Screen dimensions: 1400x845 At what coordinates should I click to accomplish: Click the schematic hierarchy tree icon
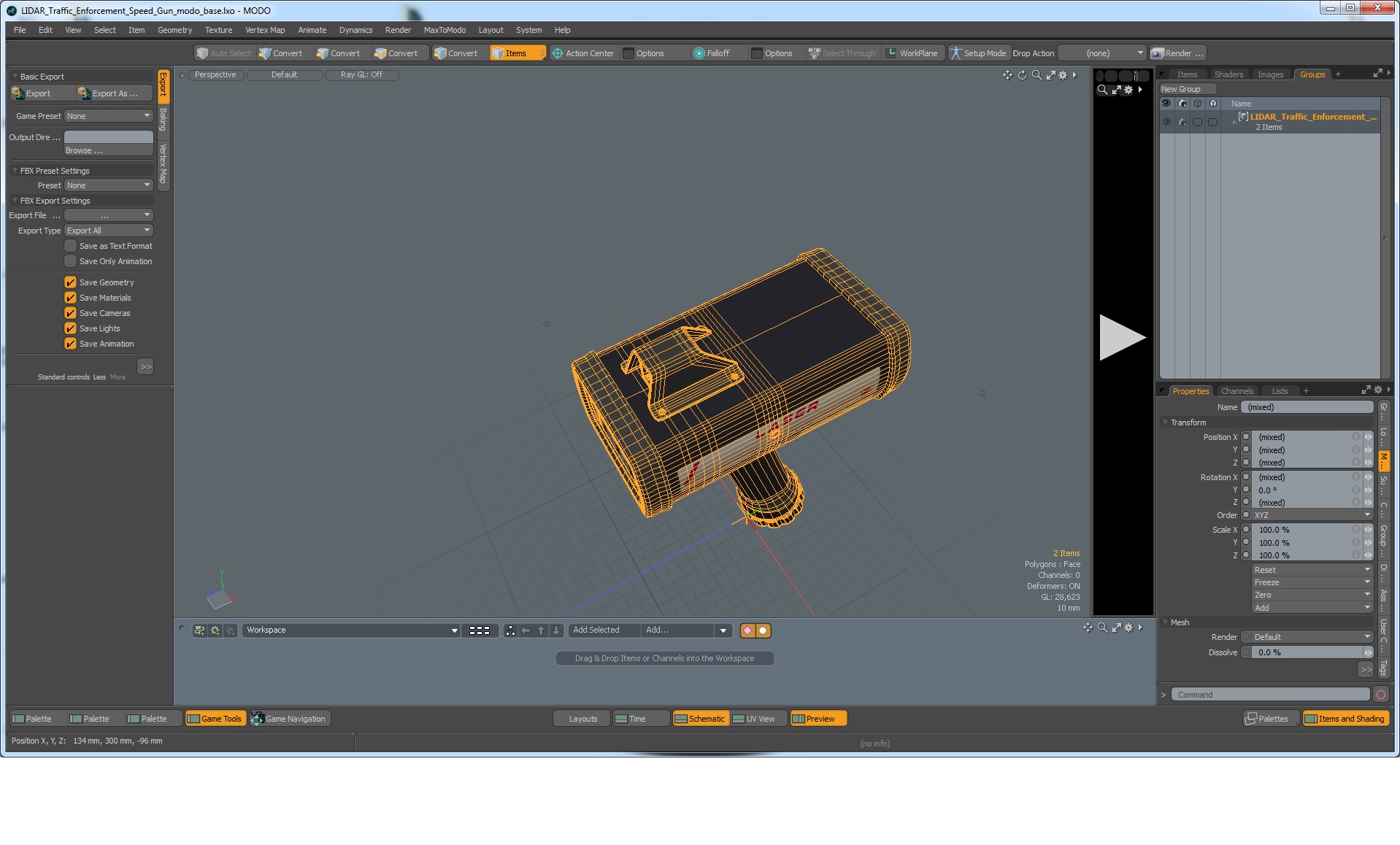click(x=510, y=630)
